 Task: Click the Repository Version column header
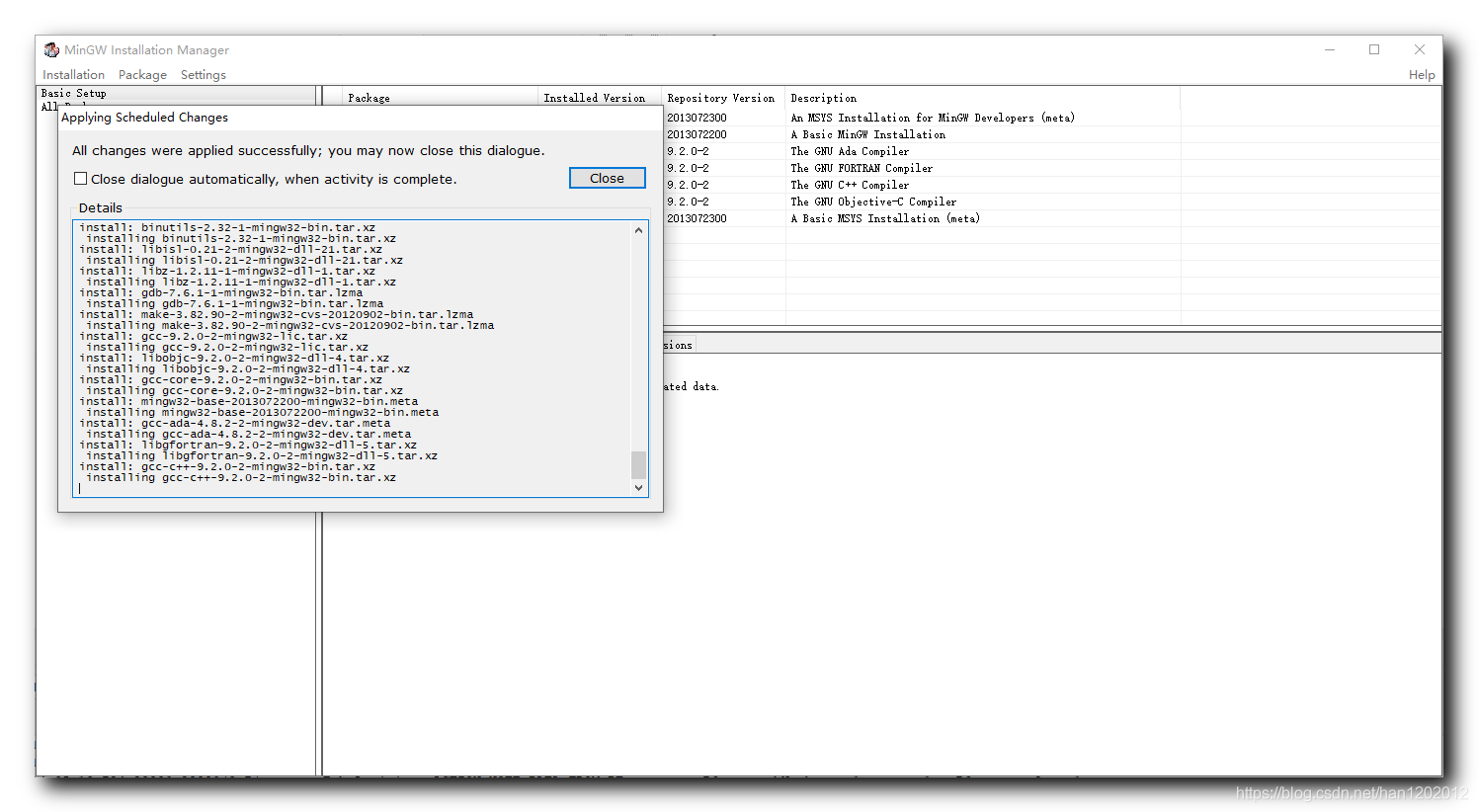(x=721, y=98)
